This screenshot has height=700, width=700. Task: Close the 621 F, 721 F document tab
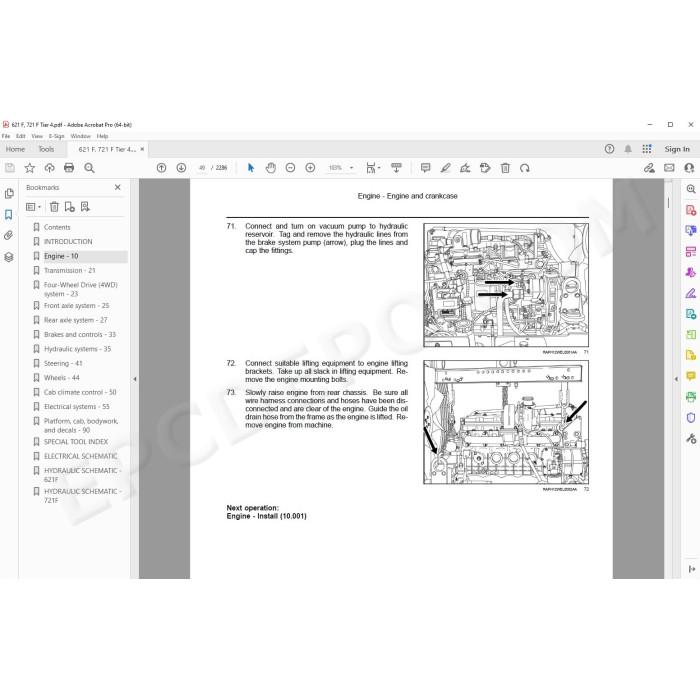(x=142, y=150)
